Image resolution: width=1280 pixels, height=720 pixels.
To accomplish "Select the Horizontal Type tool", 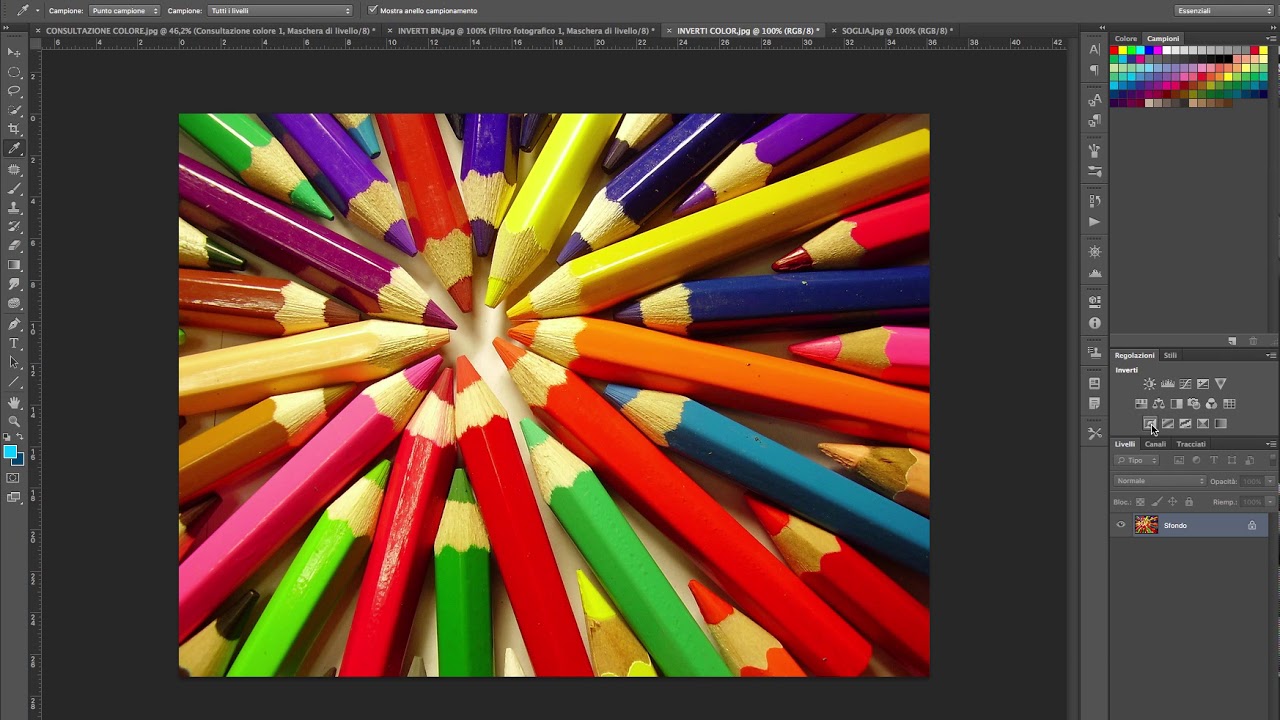I will [x=14, y=343].
